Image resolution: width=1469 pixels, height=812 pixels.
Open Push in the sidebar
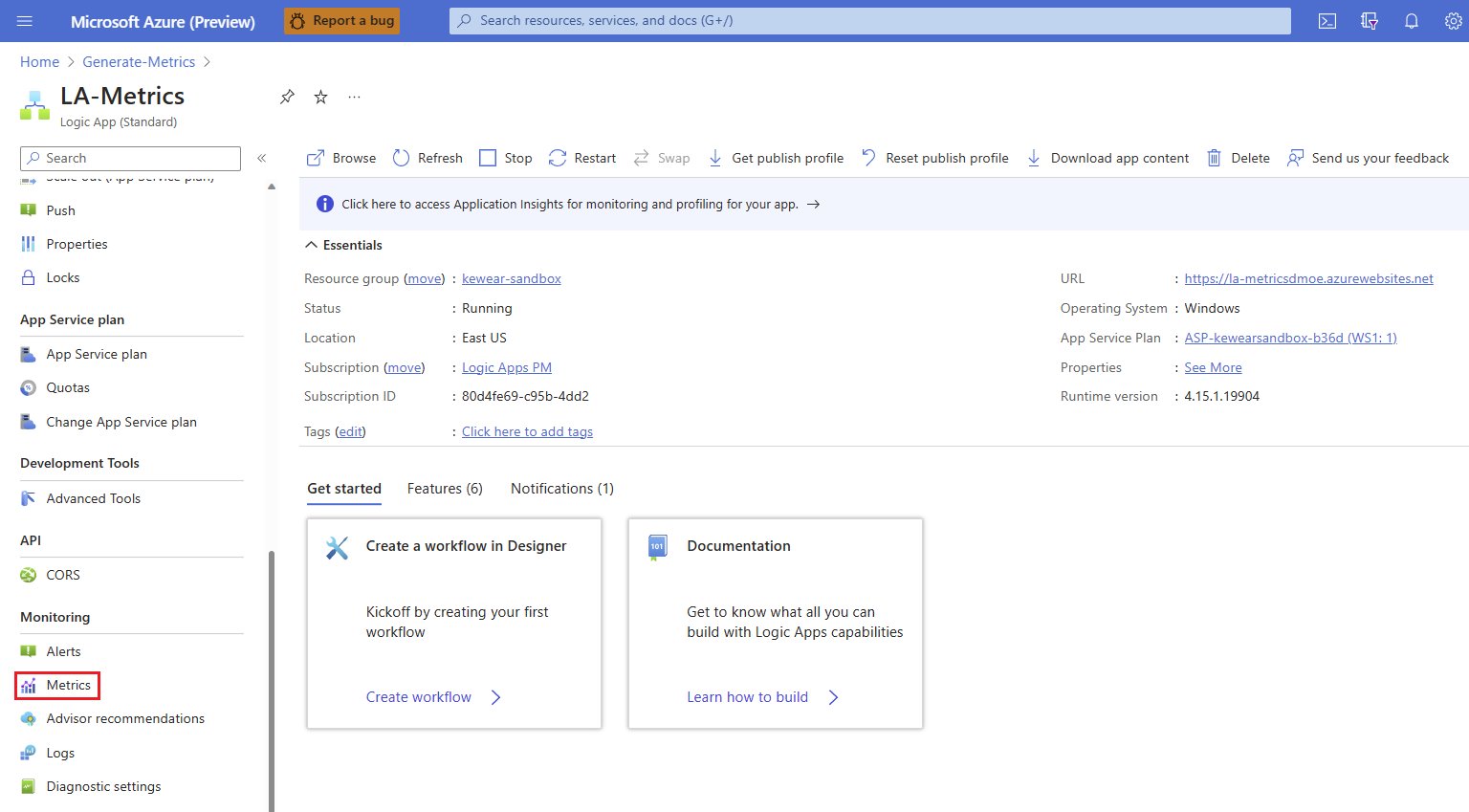(x=60, y=210)
